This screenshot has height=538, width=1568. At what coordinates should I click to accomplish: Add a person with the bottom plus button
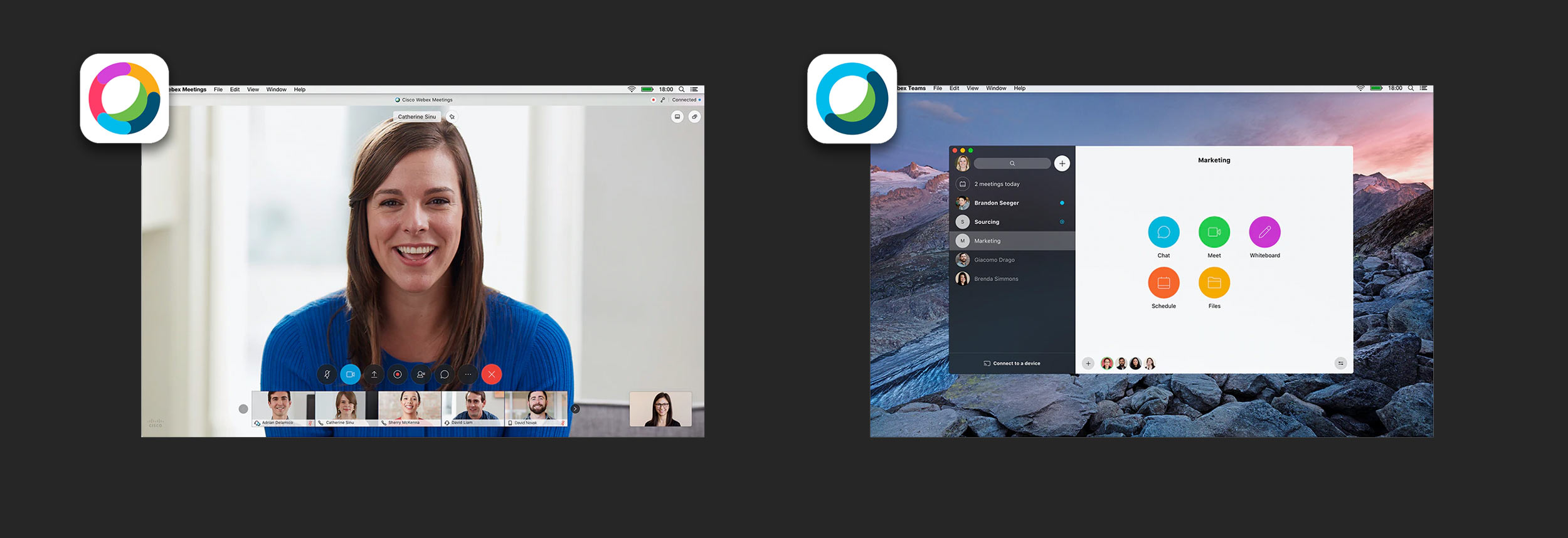tap(1088, 364)
